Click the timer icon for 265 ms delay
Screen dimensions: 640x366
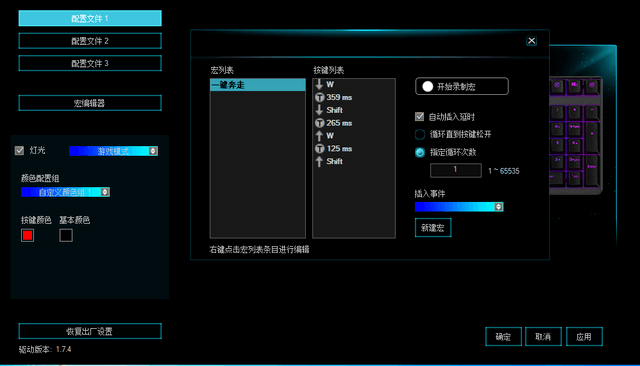coord(320,123)
